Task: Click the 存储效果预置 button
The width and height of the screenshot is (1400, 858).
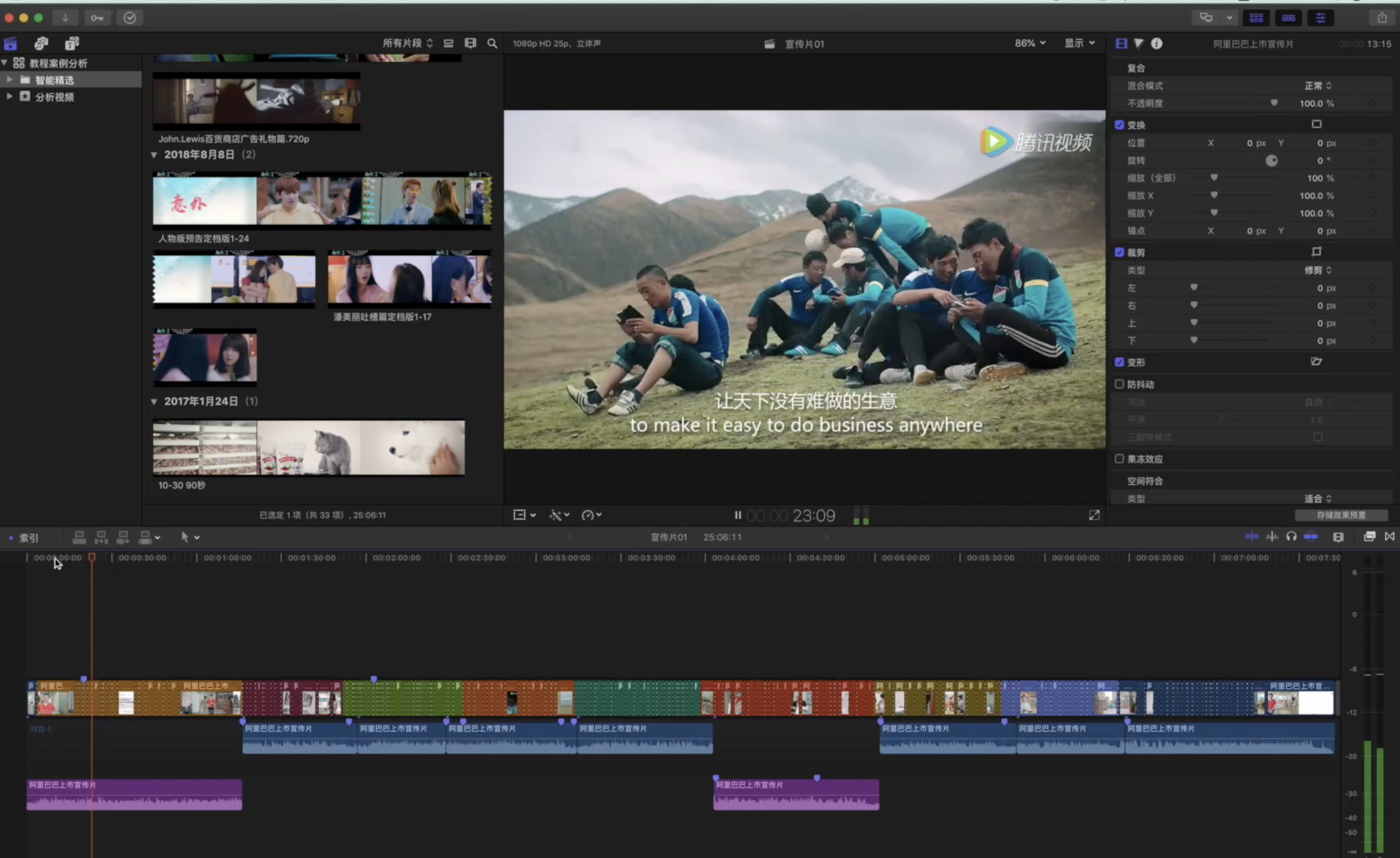Action: (x=1341, y=515)
